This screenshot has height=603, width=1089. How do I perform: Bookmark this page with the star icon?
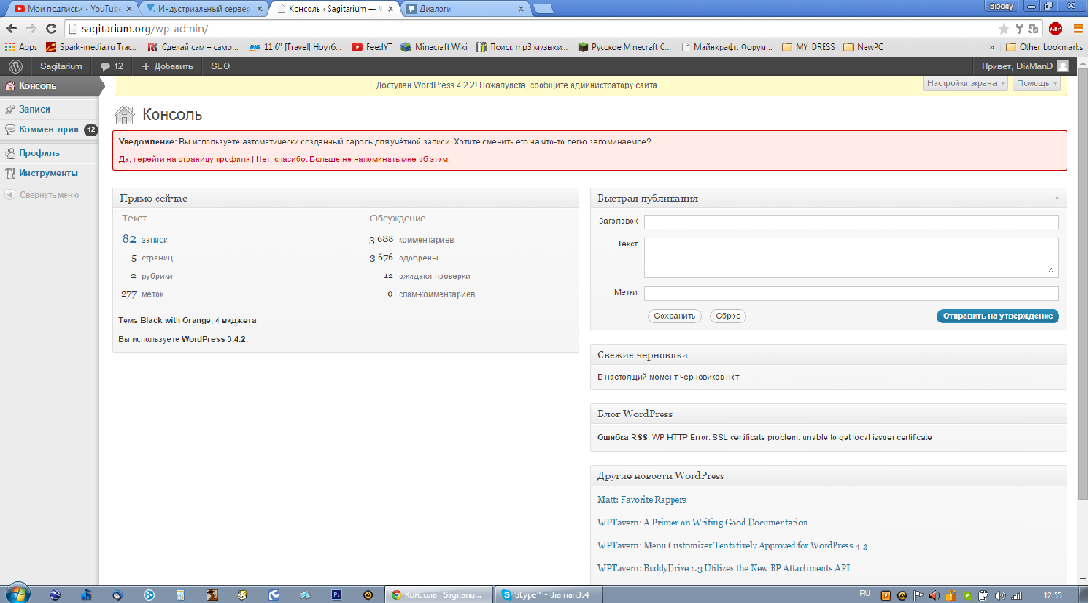1004,28
